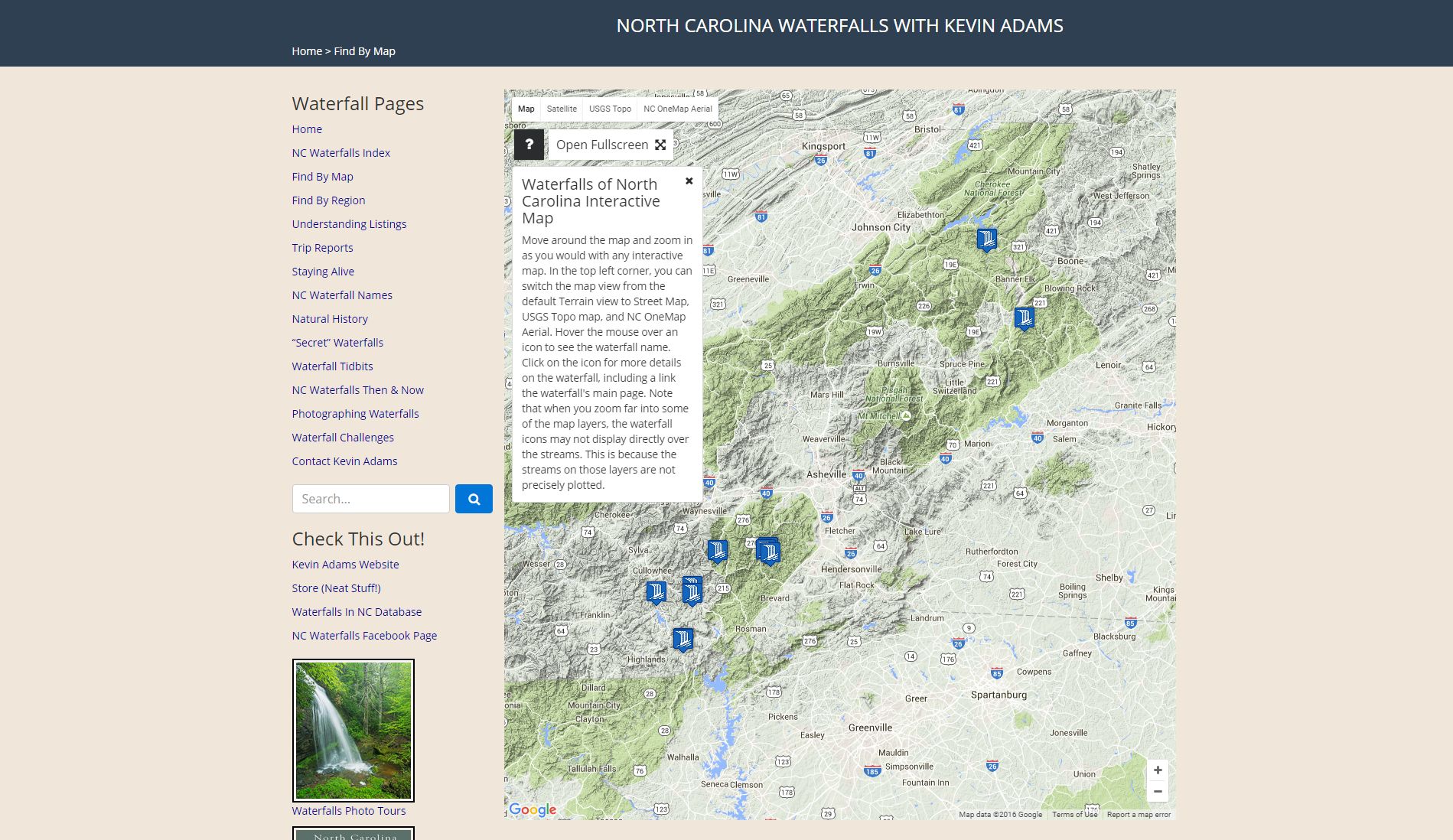Open the Trip Reports page

tap(322, 247)
